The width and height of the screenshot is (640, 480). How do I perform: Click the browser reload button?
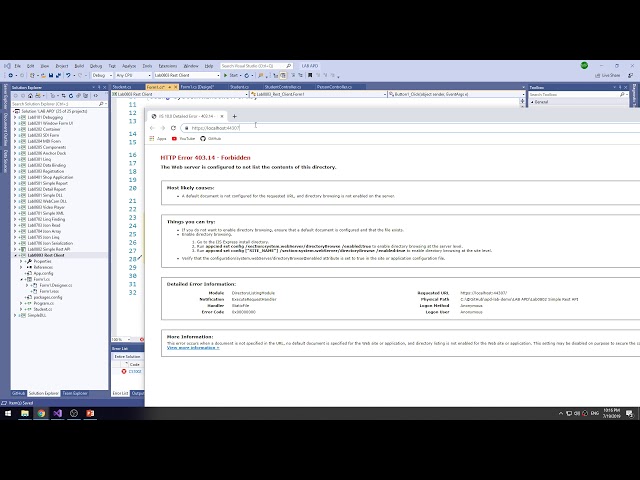coord(173,128)
